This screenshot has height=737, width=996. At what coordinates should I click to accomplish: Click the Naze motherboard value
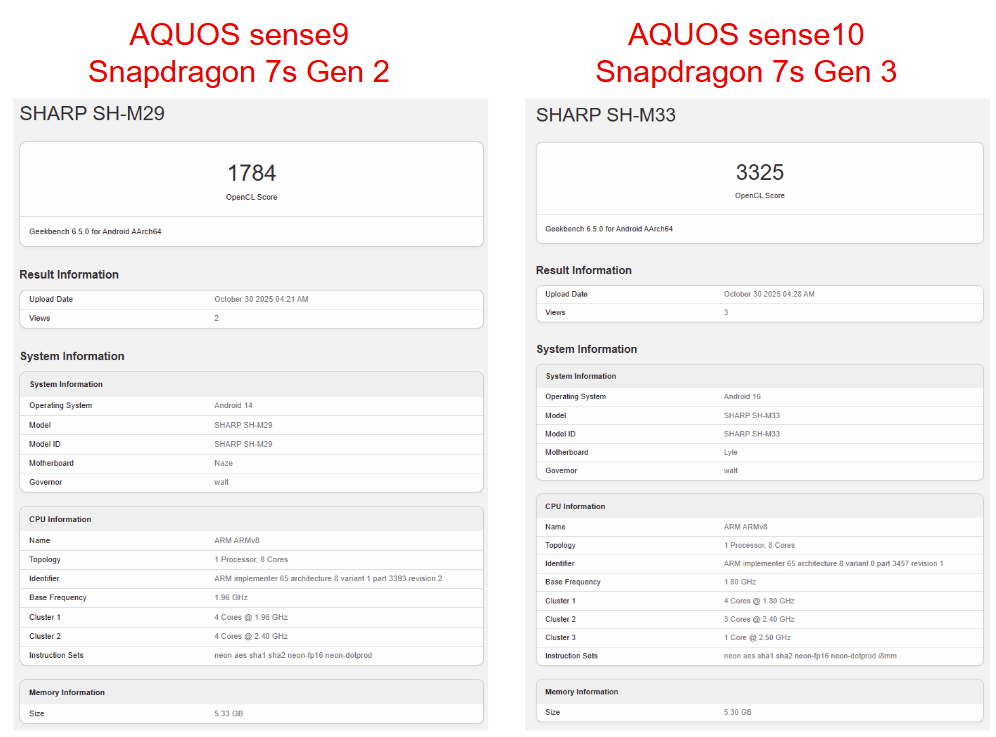point(223,463)
